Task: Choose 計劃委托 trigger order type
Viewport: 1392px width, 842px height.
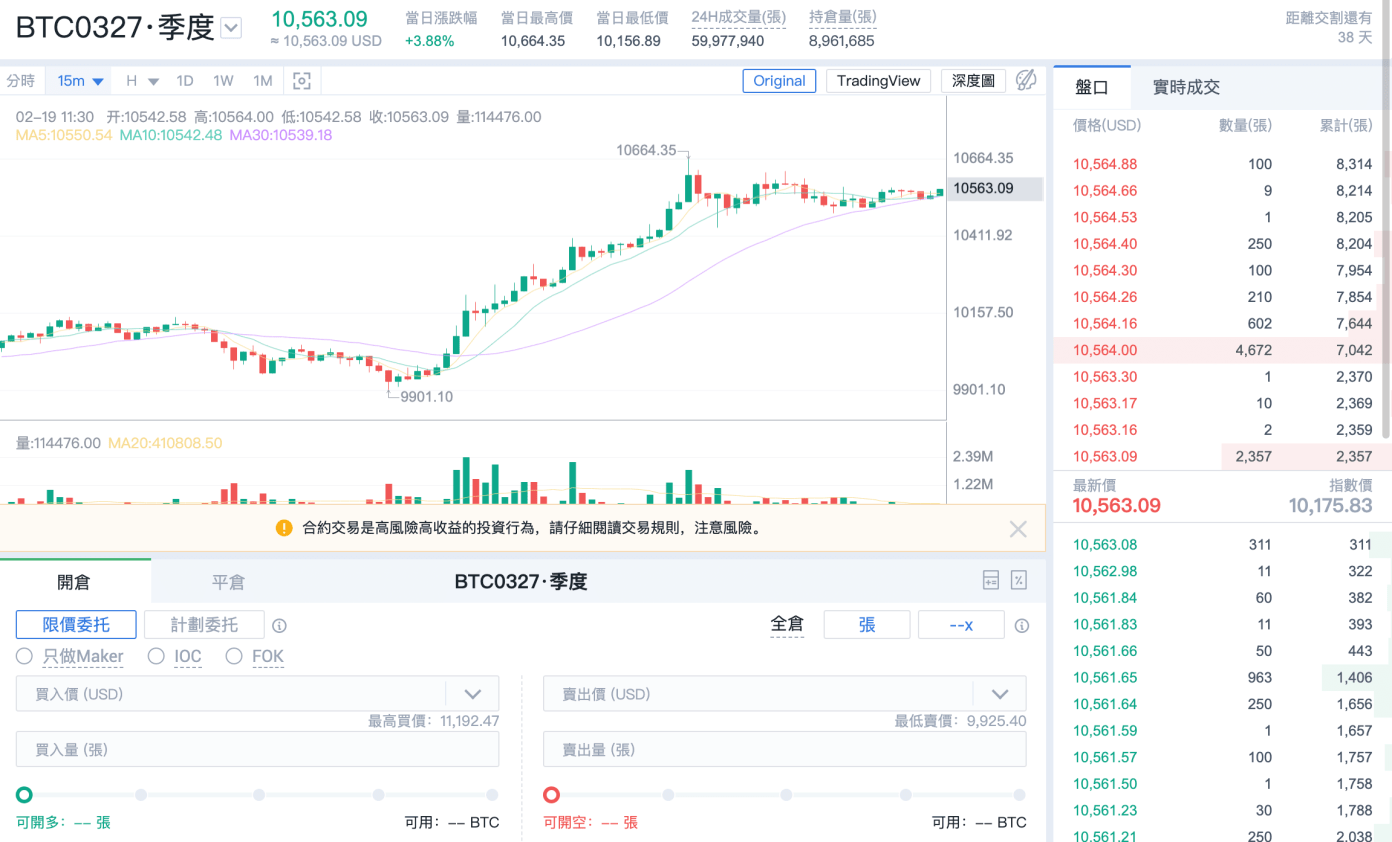Action: coord(204,625)
